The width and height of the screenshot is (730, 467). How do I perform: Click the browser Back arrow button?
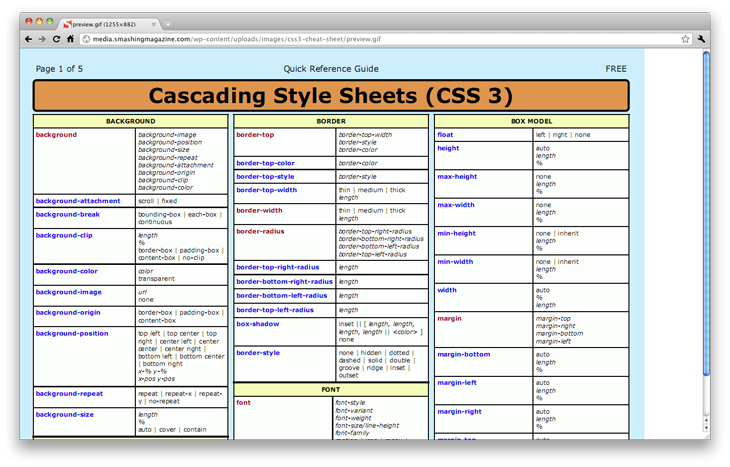click(28, 39)
